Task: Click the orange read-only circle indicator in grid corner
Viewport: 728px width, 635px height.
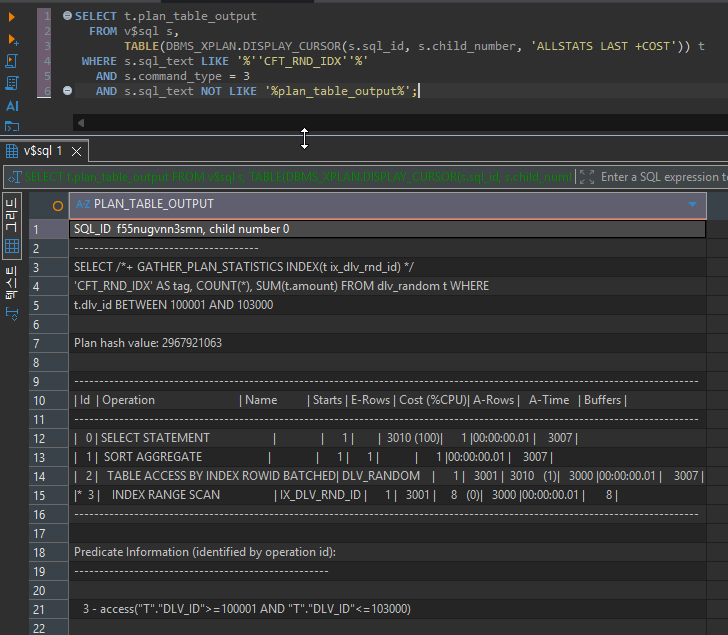Action: [58, 206]
